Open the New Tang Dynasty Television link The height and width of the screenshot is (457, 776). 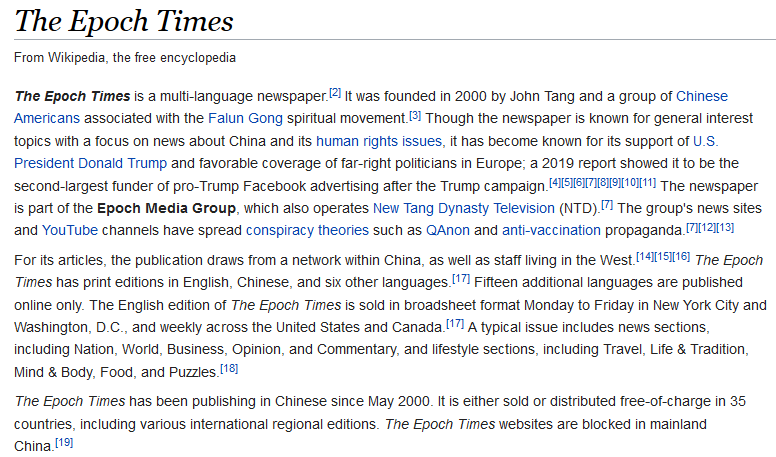point(463,208)
